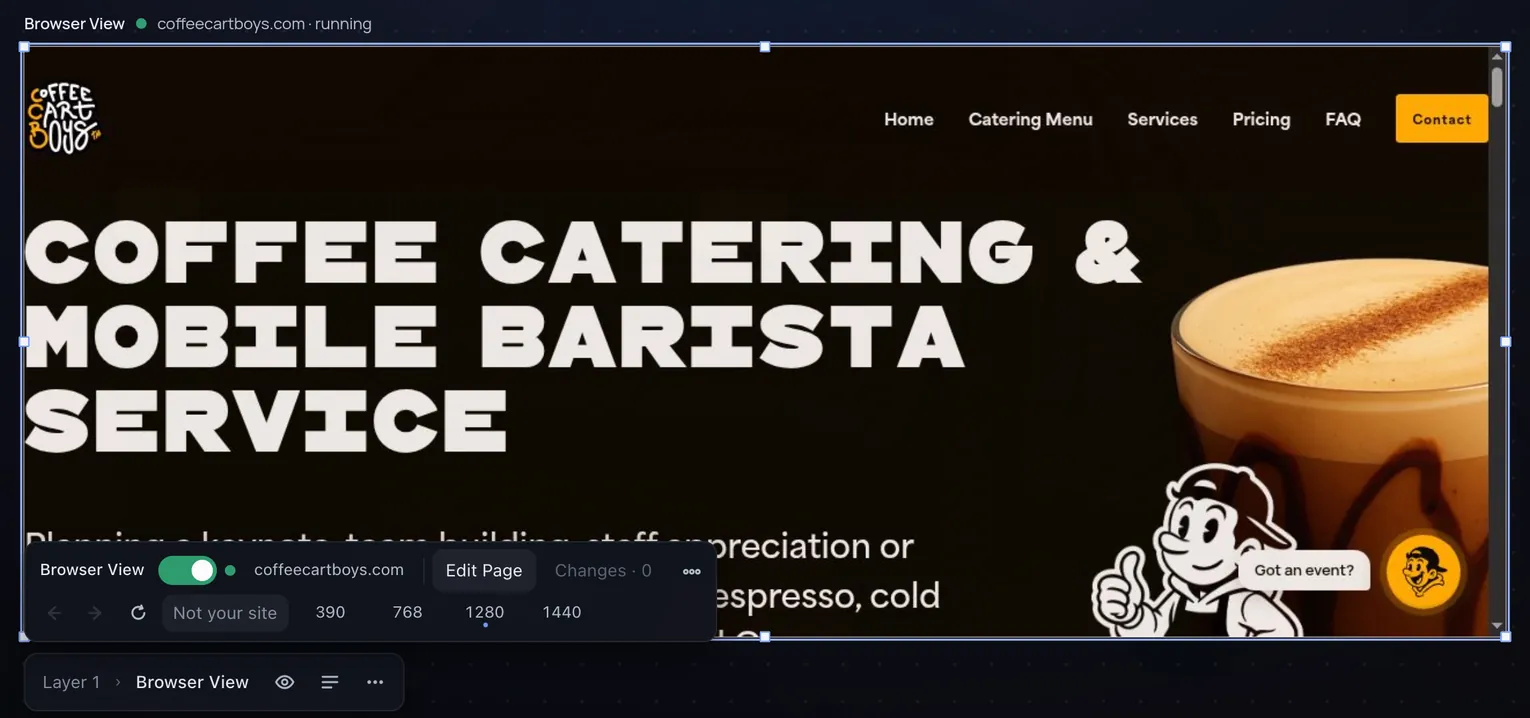The height and width of the screenshot is (718, 1530).
Task: Click the 'coffeecartboys.com · running' status text
Action: 264,24
